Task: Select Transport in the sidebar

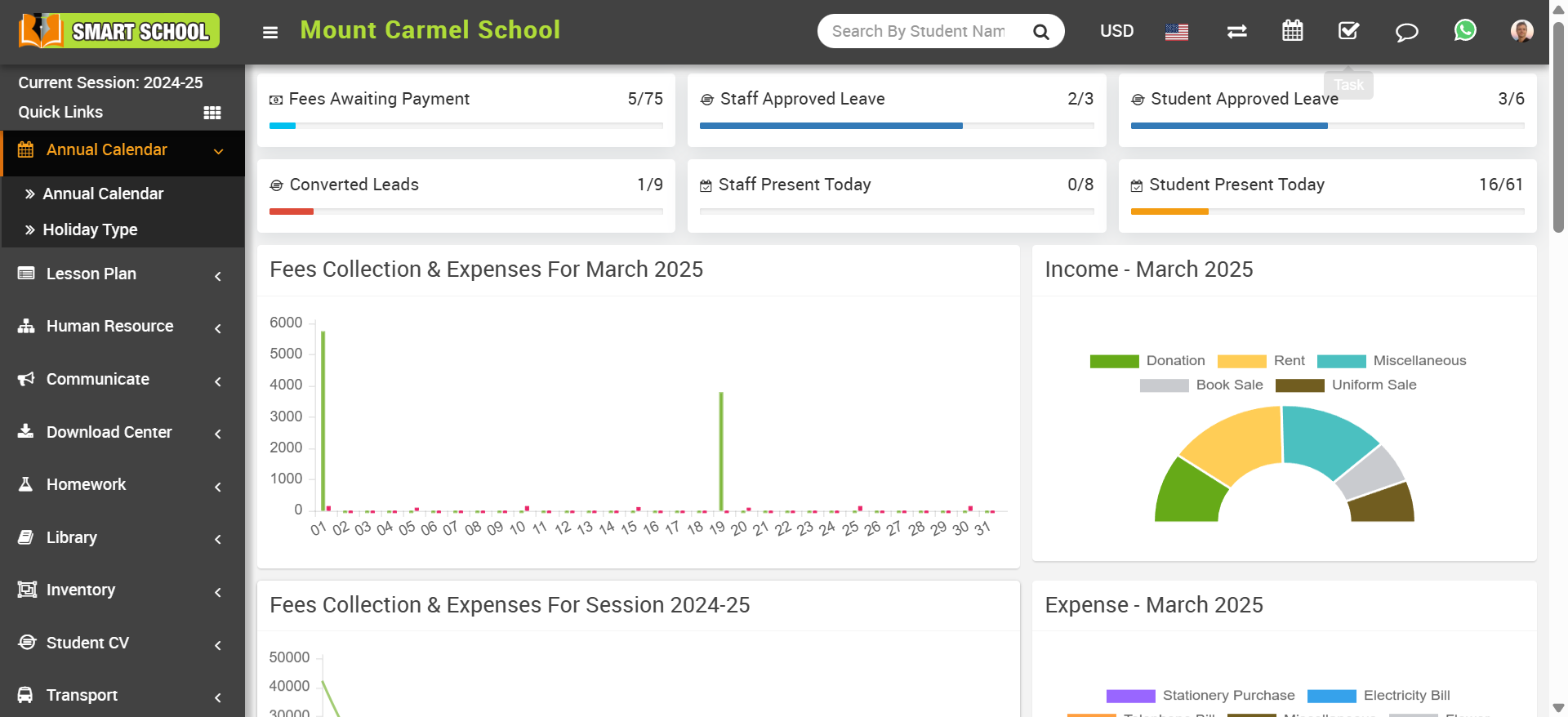Action: click(x=82, y=695)
